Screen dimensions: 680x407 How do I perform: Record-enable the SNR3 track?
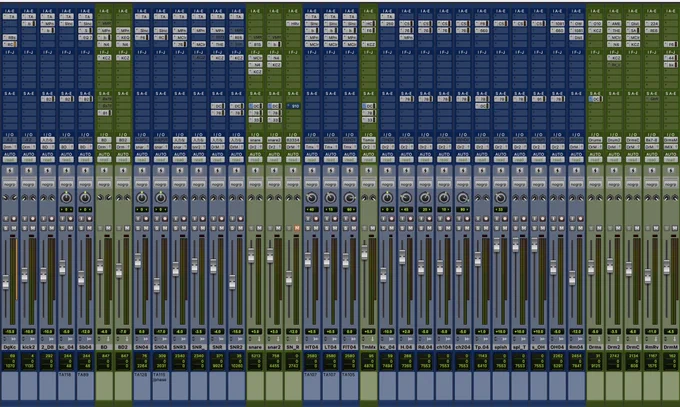[x=184, y=219]
